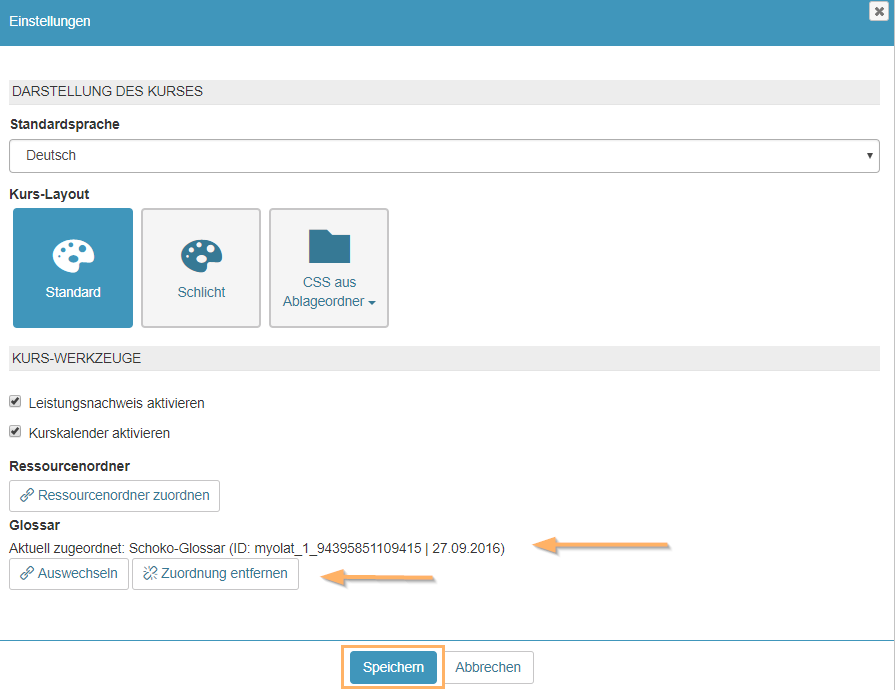Save settings with the Speichern button
895x690 pixels.
pos(393,667)
